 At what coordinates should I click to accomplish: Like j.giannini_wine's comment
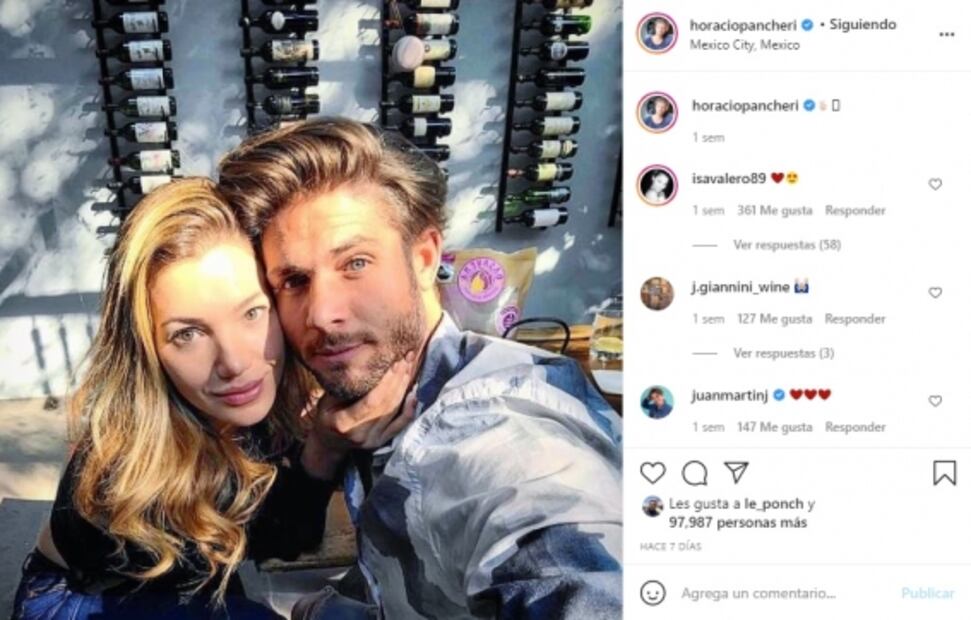click(935, 292)
